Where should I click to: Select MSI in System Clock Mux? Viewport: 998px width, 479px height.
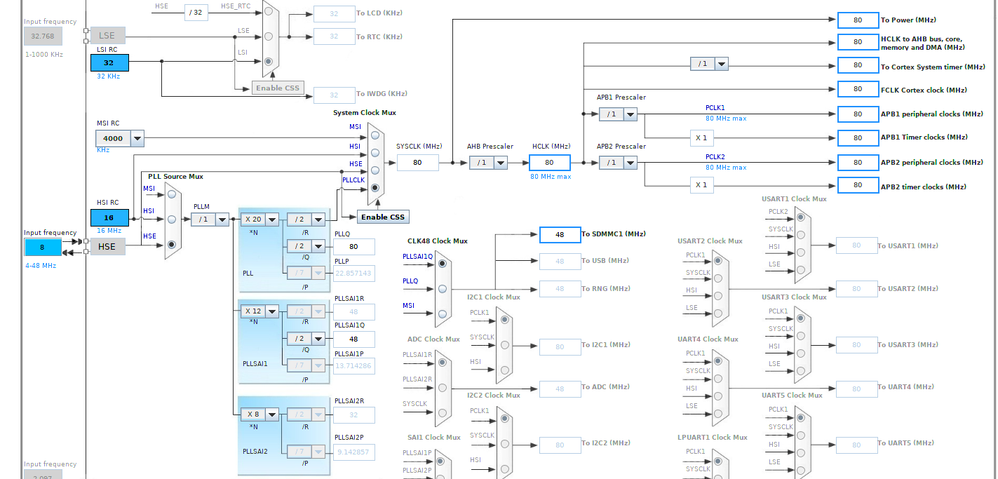pyautogui.click(x=375, y=137)
